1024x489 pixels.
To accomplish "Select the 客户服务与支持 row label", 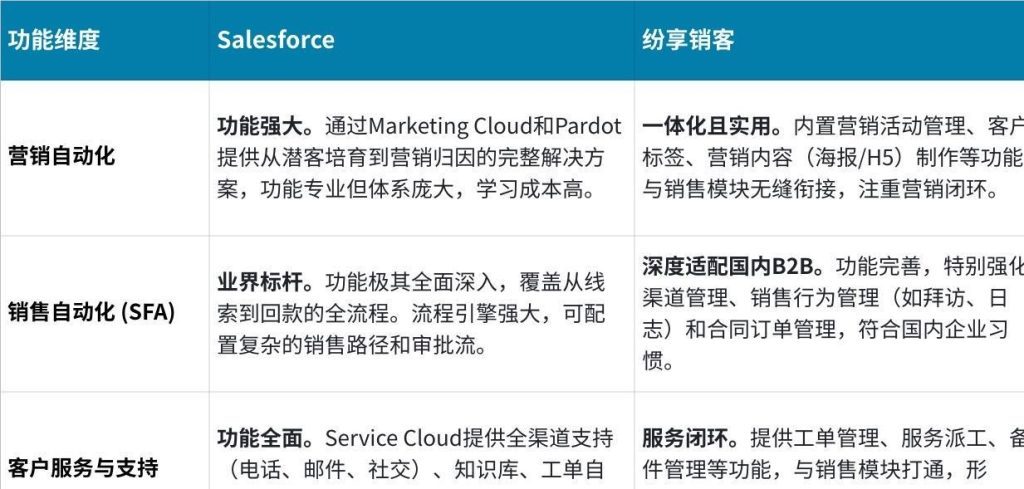I will 83,467.
